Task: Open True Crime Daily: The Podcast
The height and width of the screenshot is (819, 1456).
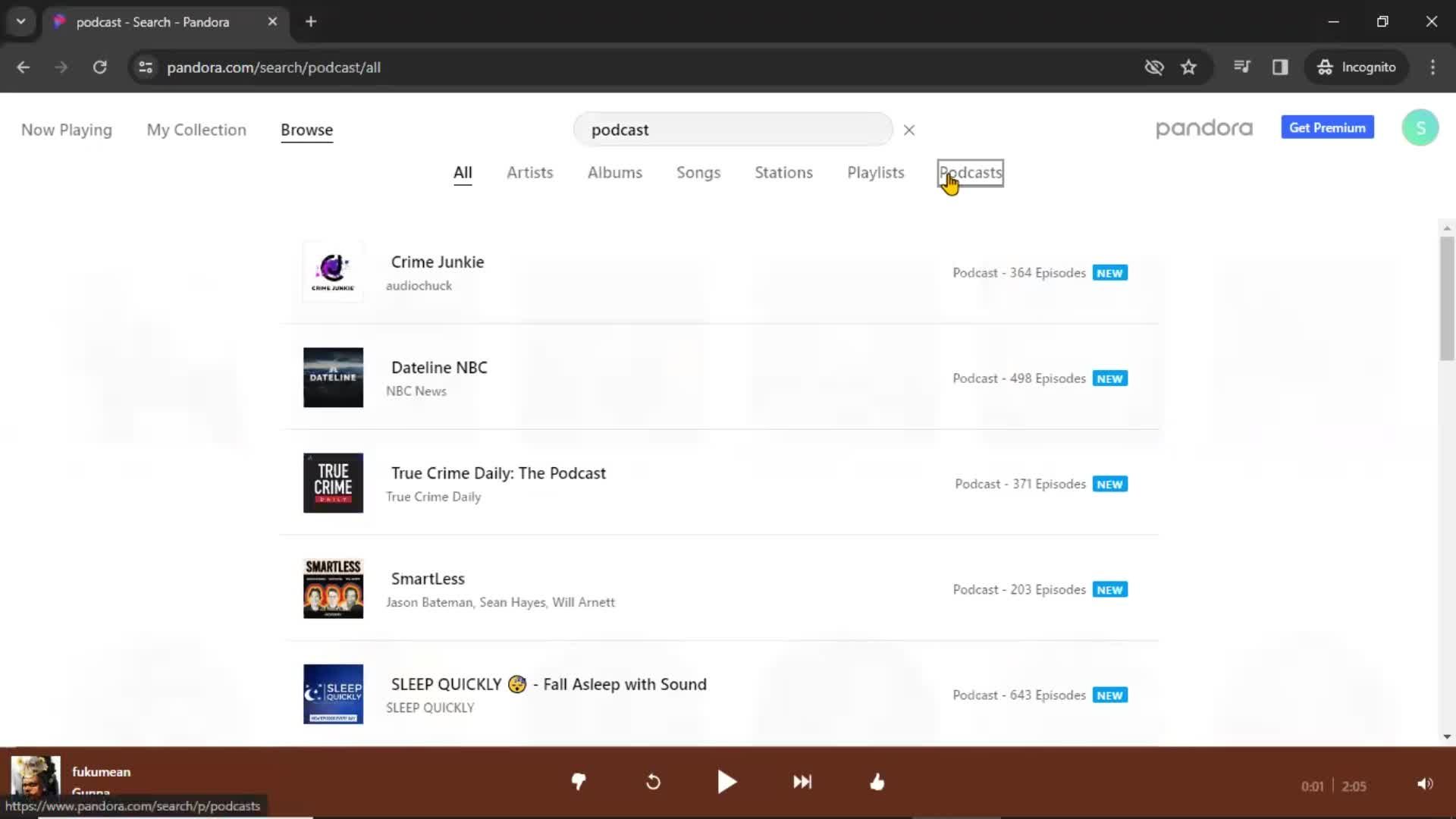Action: [x=498, y=473]
